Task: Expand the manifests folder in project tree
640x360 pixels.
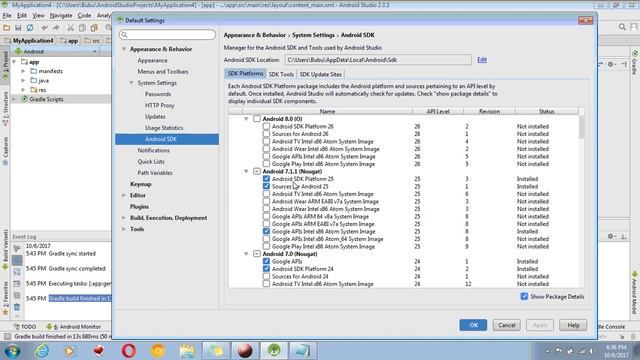Action: (x=23, y=71)
